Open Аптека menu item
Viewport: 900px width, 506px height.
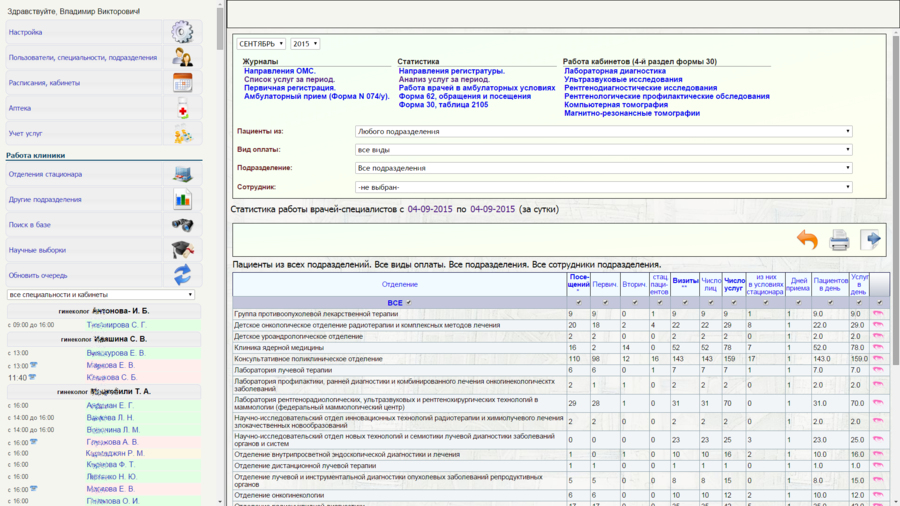tap(20, 108)
